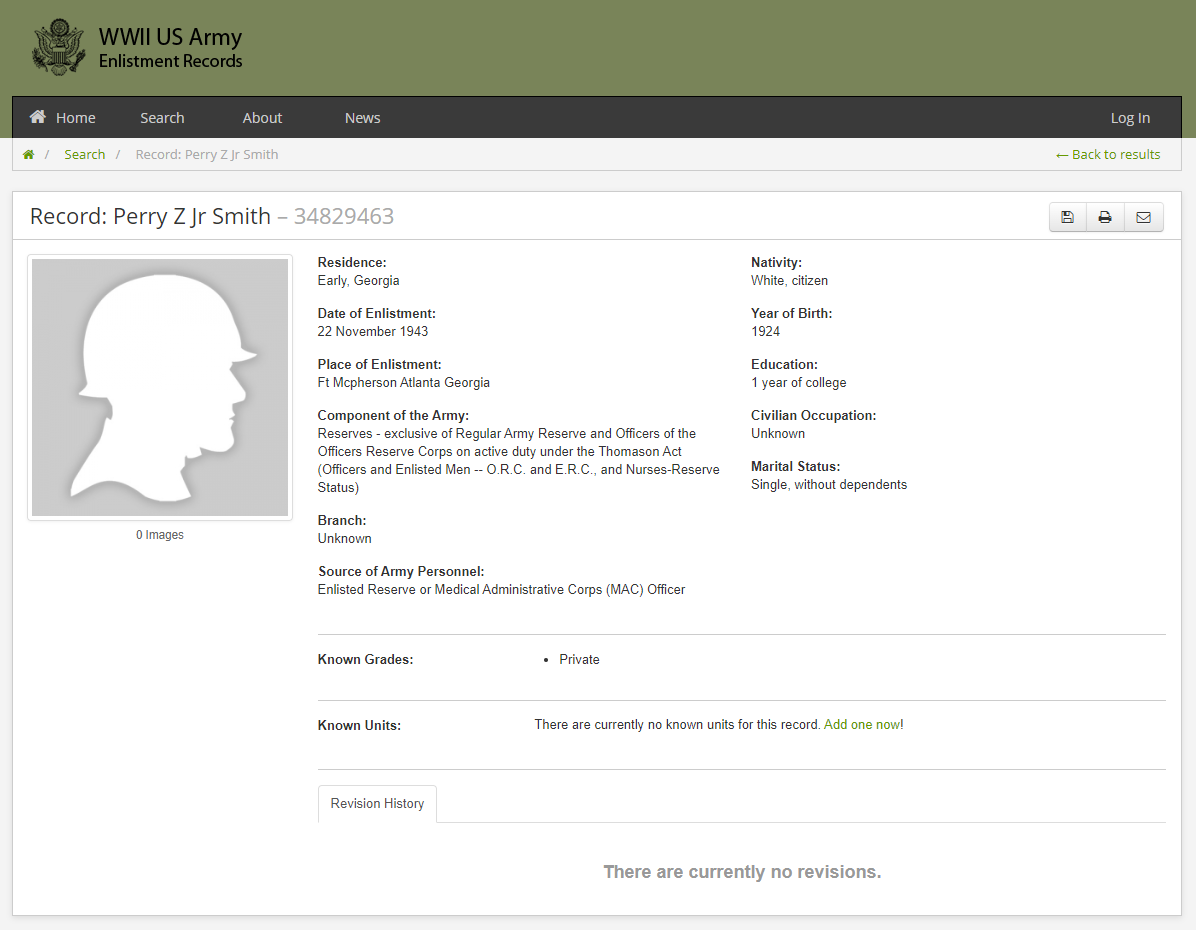Open the About menu item

point(262,118)
